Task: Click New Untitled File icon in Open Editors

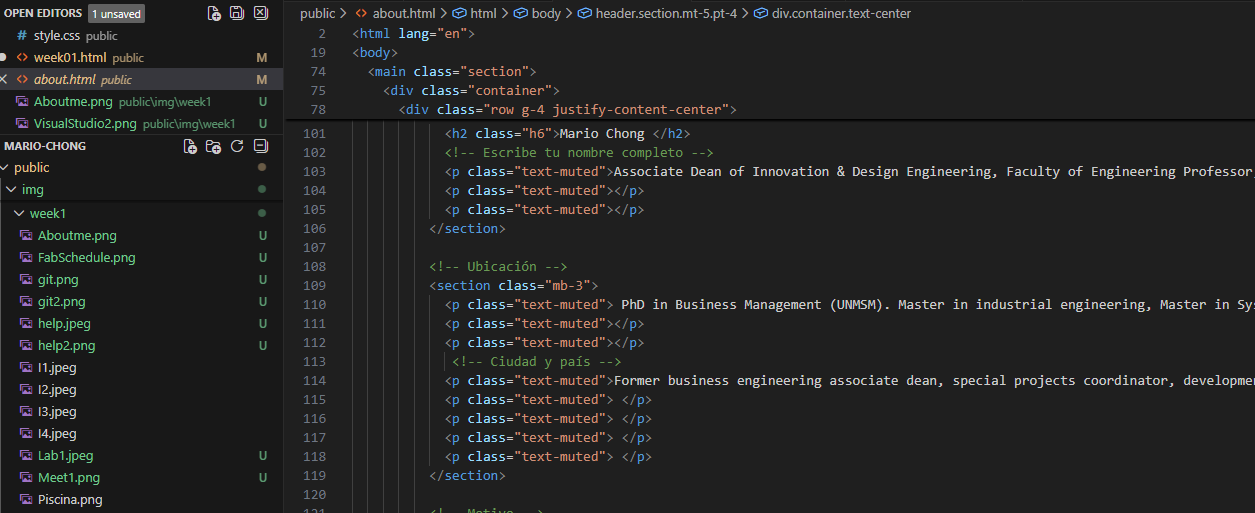Action: point(214,13)
